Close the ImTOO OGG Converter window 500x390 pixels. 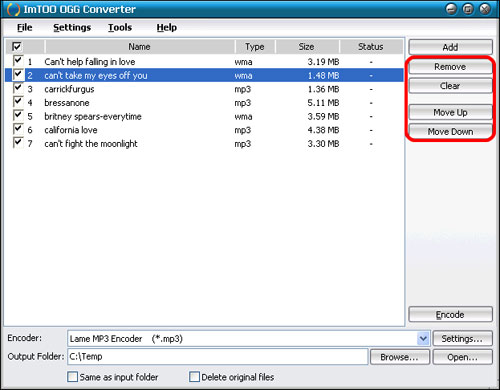tap(485, 9)
